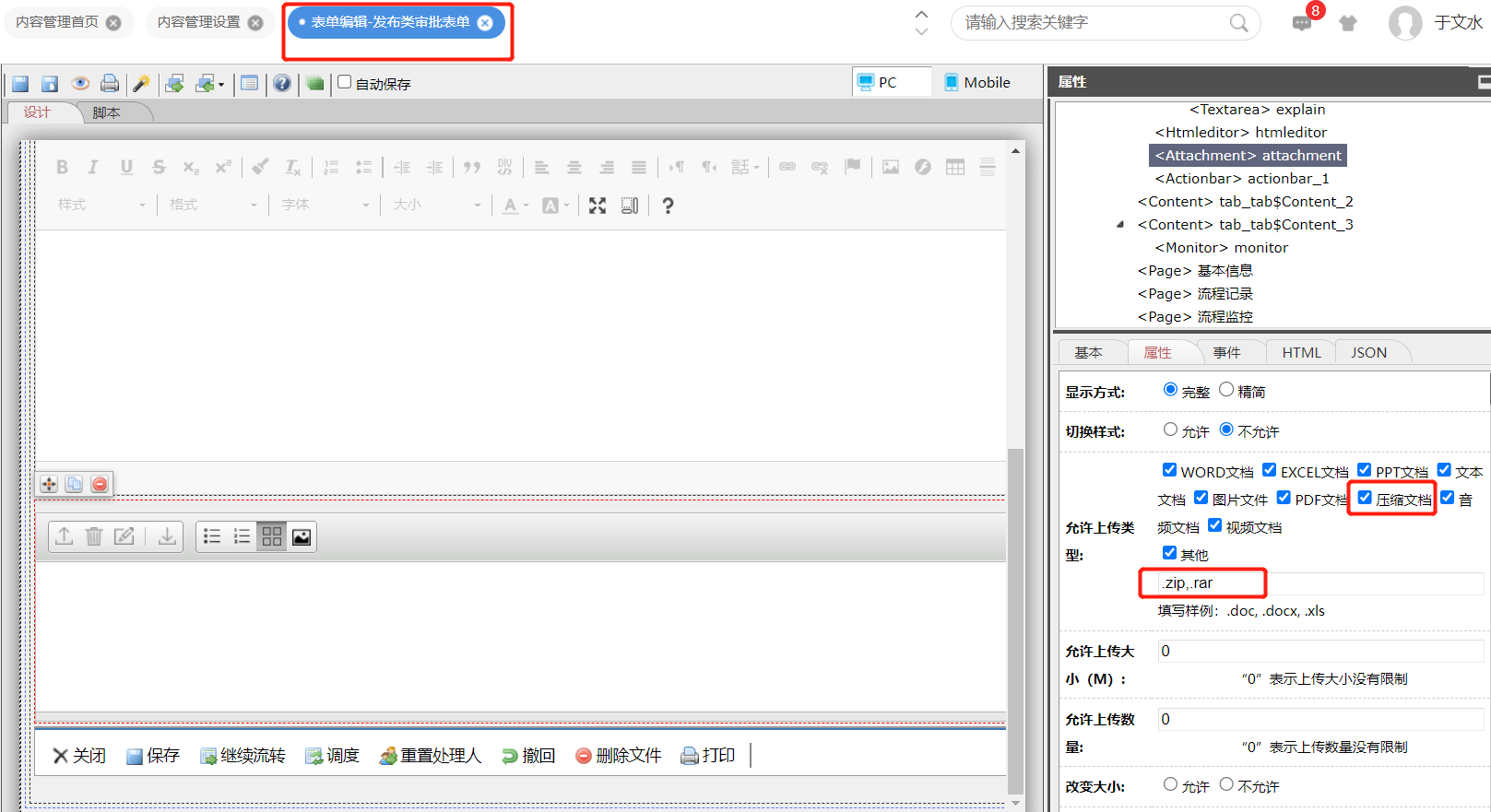Select 完整 display mode radio button
This screenshot has width=1491, height=812.
[x=1170, y=390]
